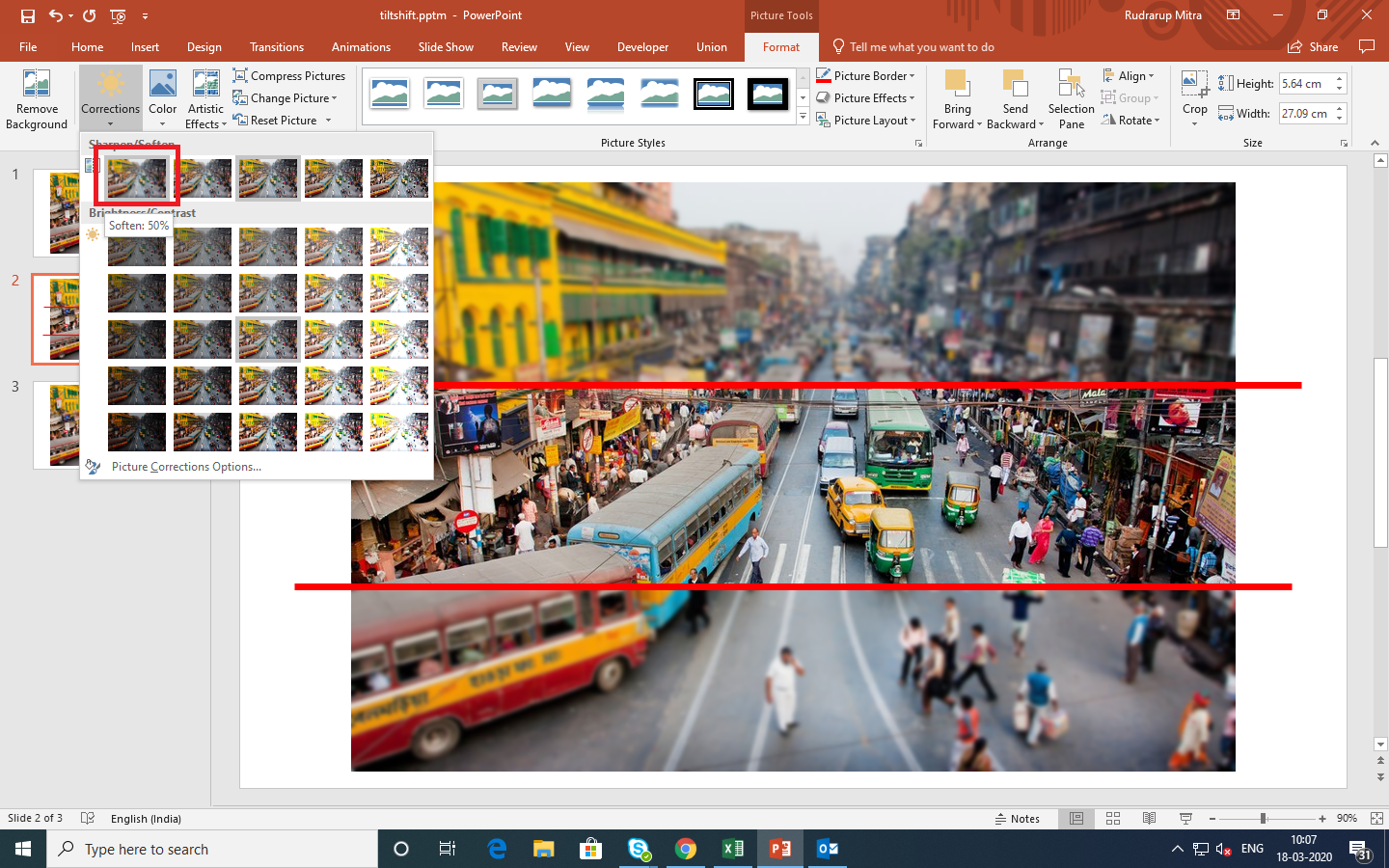Open the Comments pane icon
Screen dimensions: 1389x868
pyautogui.click(x=1366, y=46)
